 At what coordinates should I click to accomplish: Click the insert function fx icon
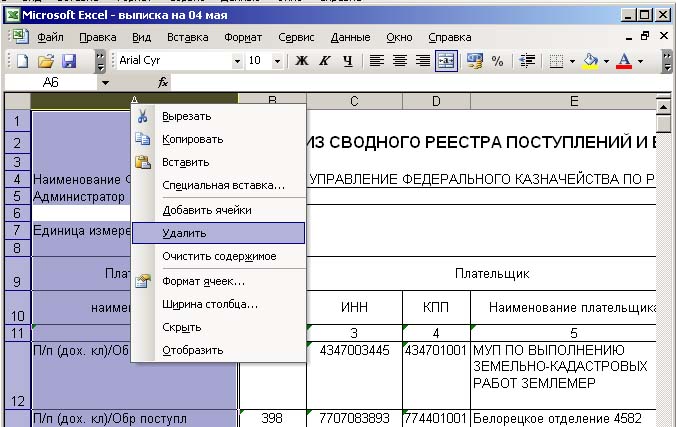point(163,83)
